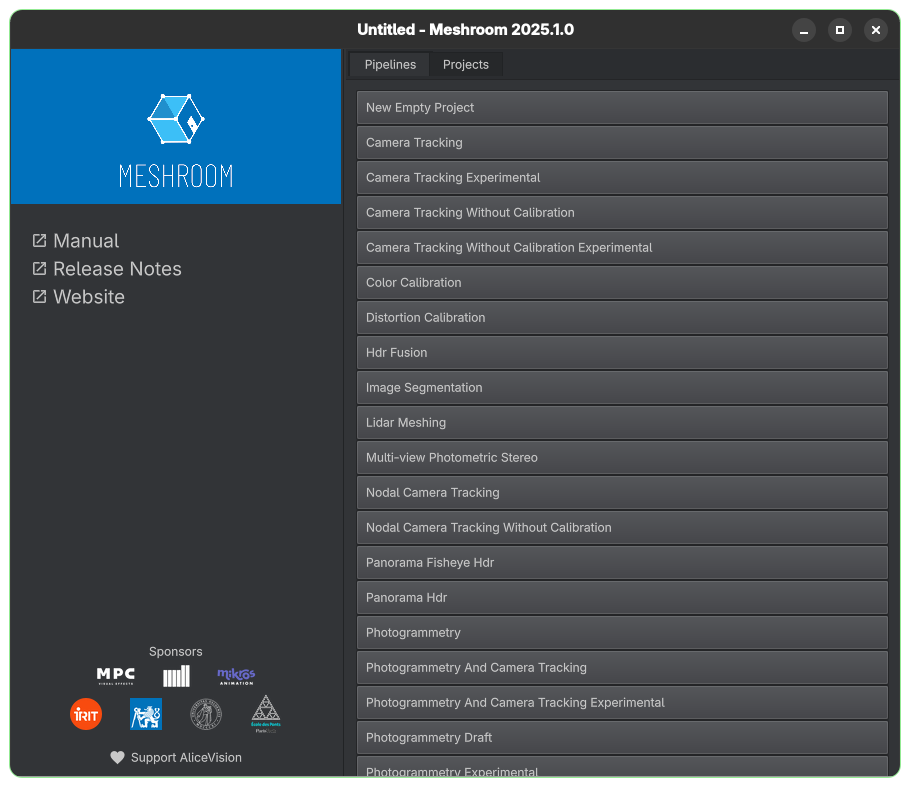Start the Hdr Fusion pipeline
The image size is (910, 787).
click(622, 352)
